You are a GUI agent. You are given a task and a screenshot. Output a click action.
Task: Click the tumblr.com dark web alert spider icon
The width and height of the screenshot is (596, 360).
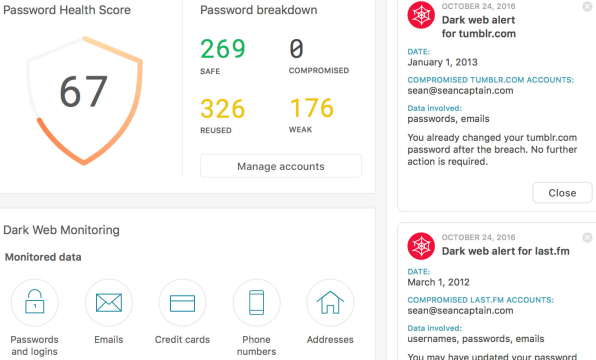point(421,15)
